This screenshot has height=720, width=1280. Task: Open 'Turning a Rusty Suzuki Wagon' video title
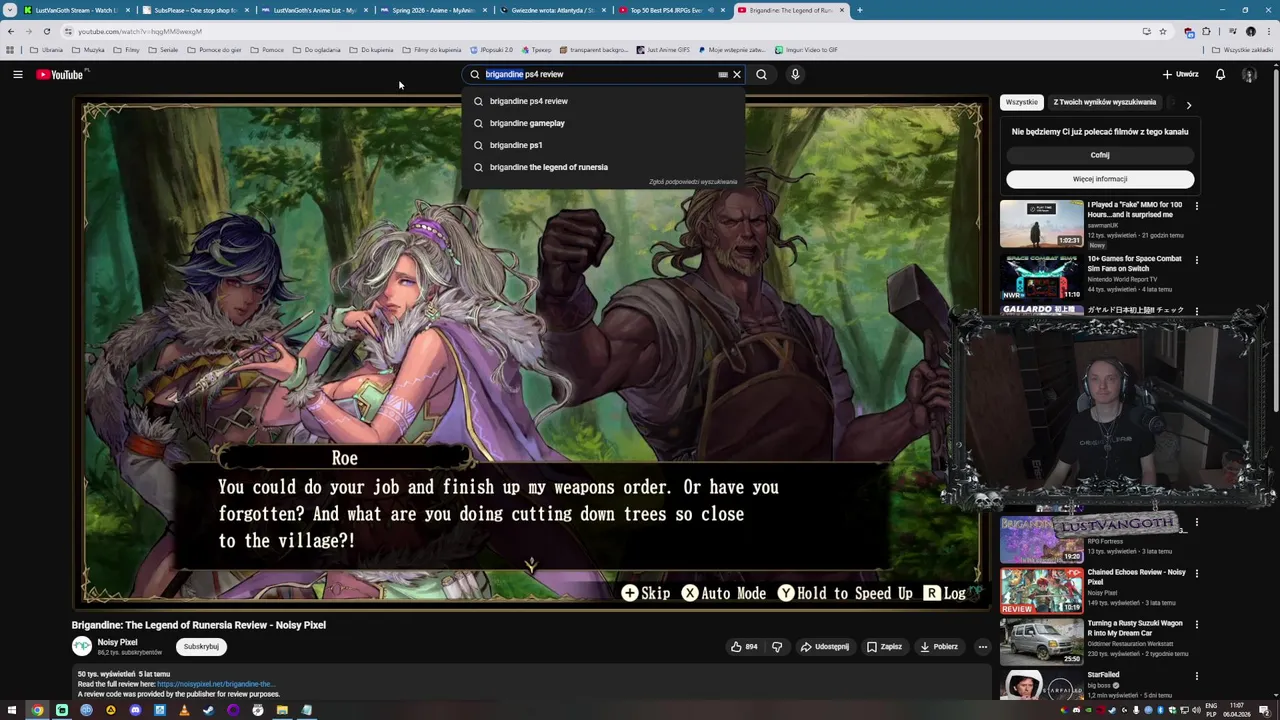coord(1135,628)
